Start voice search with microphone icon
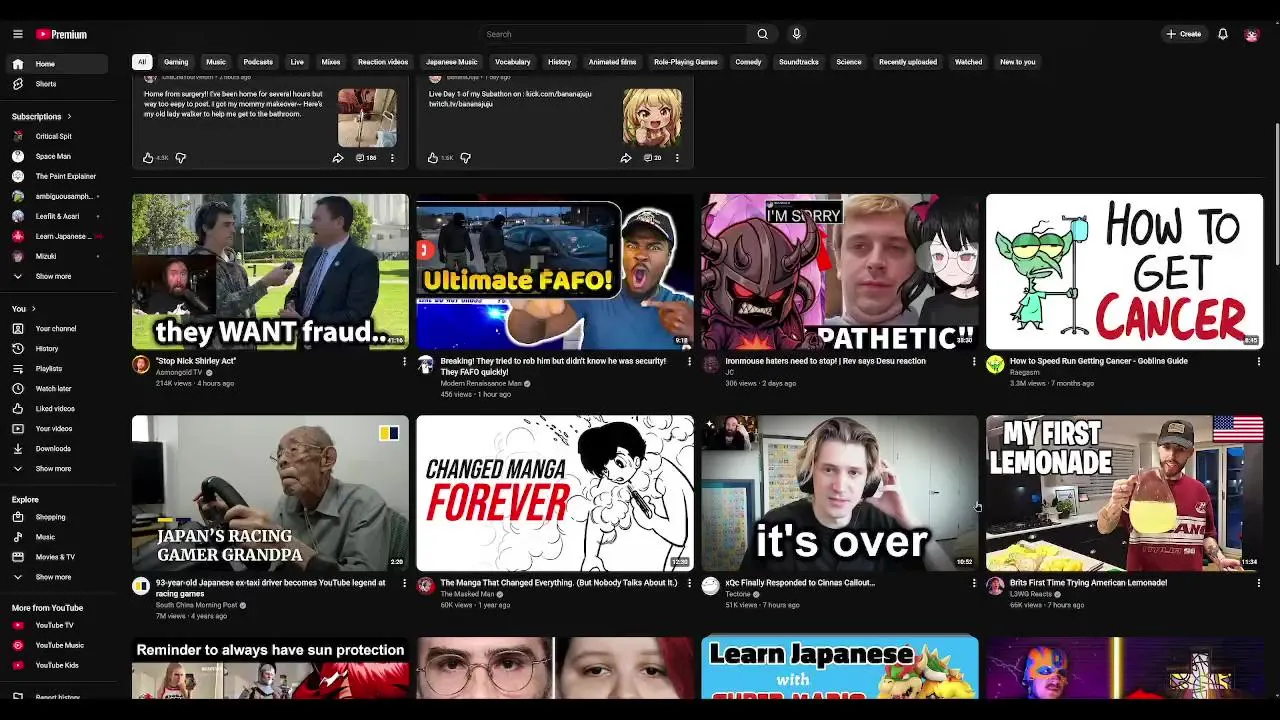Screen dimensions: 1280x720 click(796, 34)
